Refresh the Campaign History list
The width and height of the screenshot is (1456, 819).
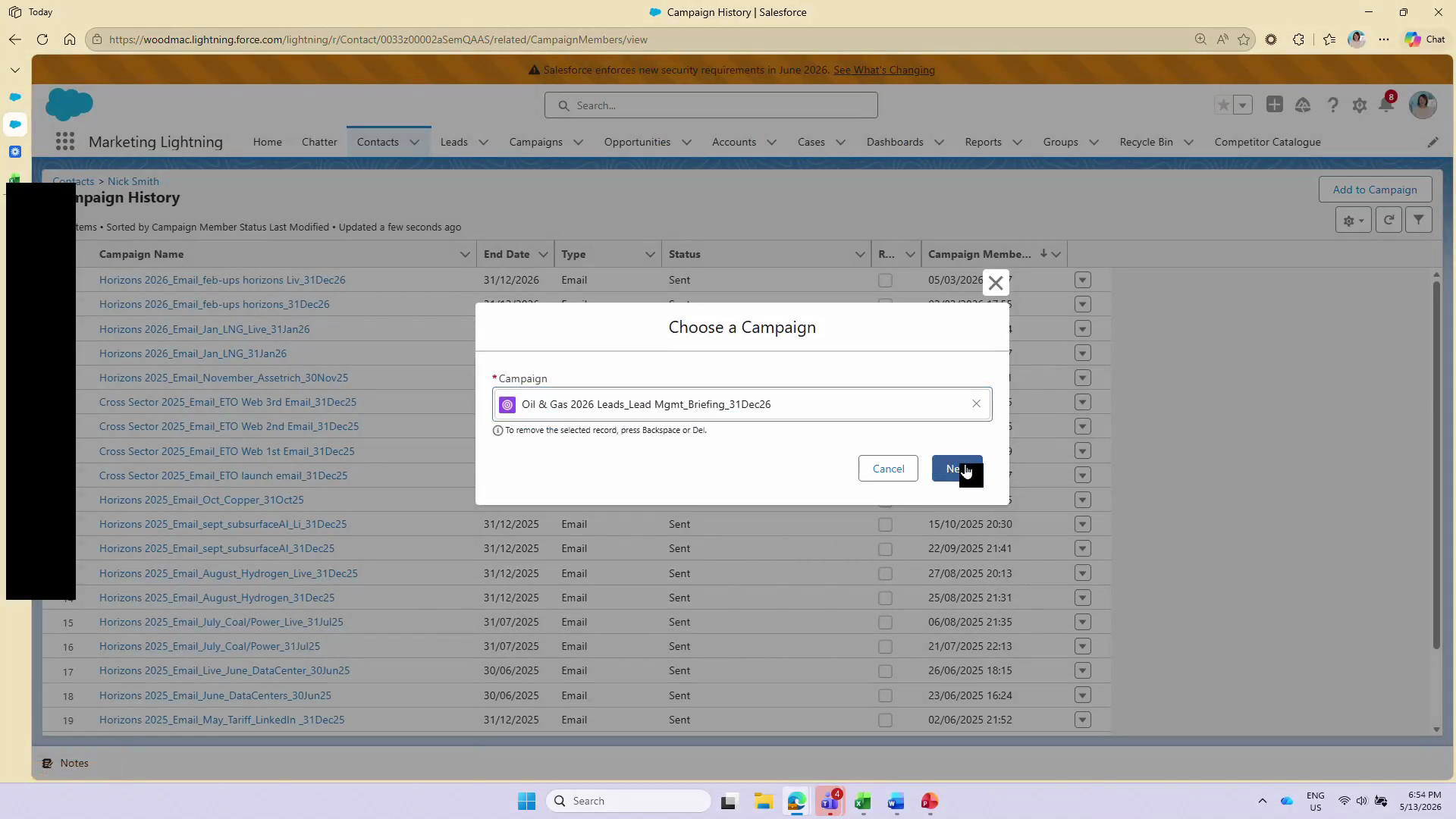1389,220
